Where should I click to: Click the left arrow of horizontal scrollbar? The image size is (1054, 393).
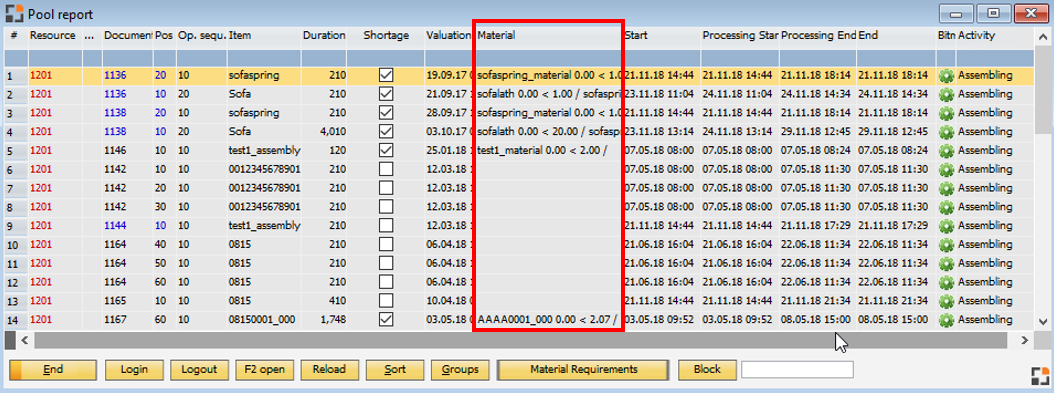point(25,341)
